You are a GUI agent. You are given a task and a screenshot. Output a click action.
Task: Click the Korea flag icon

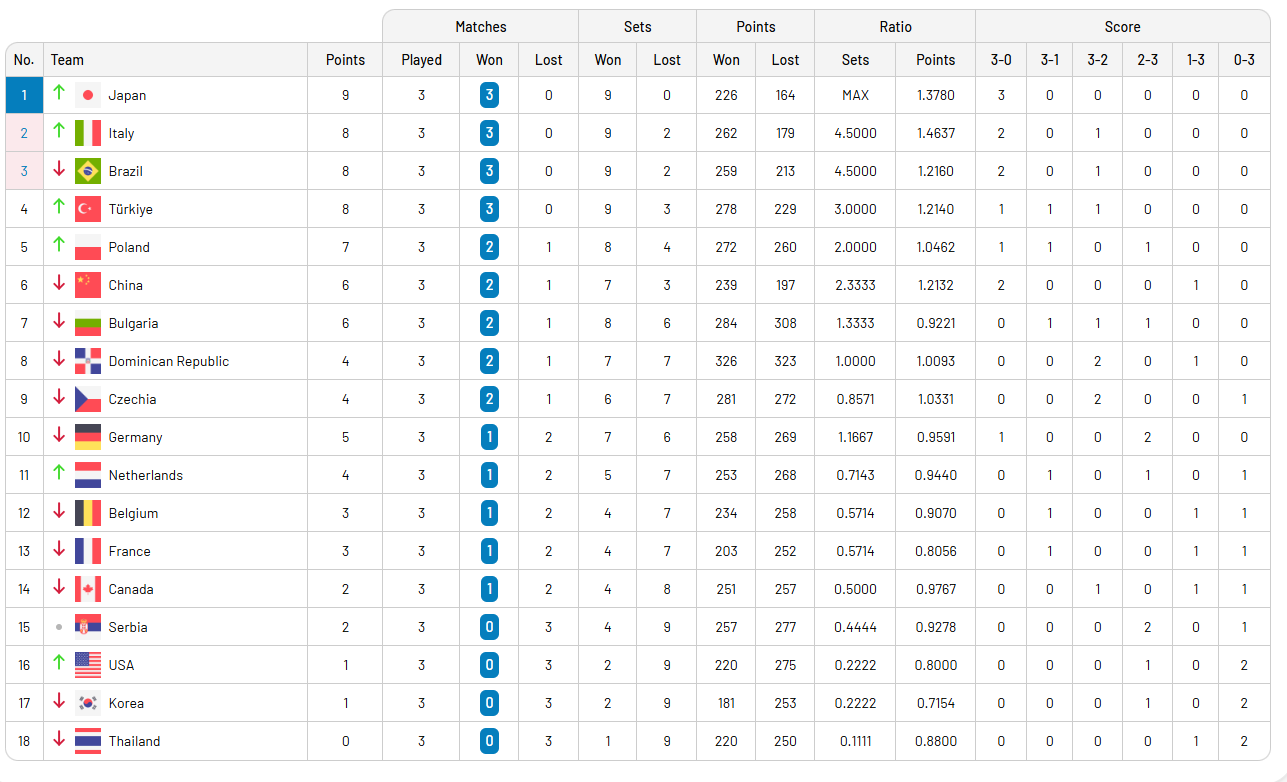(88, 704)
